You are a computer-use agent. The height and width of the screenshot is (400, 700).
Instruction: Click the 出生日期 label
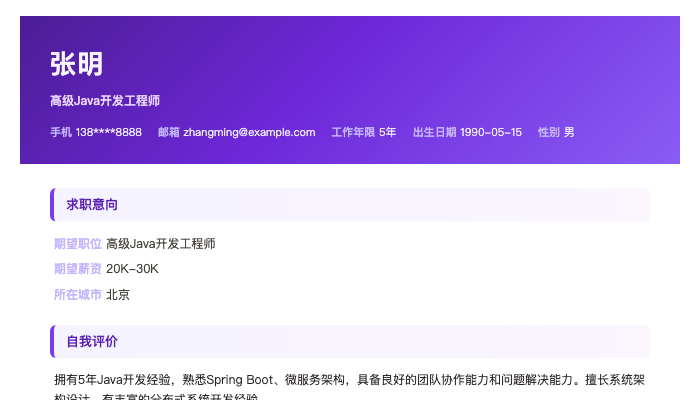(434, 132)
